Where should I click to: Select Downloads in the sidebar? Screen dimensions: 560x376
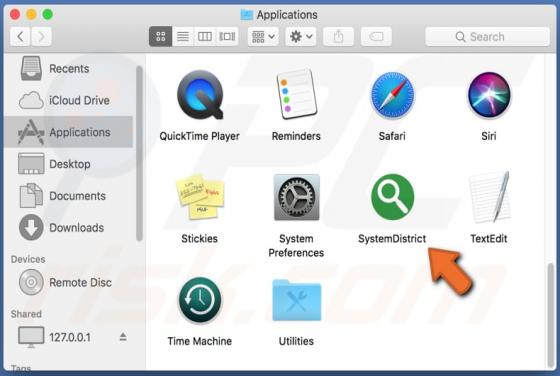point(69,227)
